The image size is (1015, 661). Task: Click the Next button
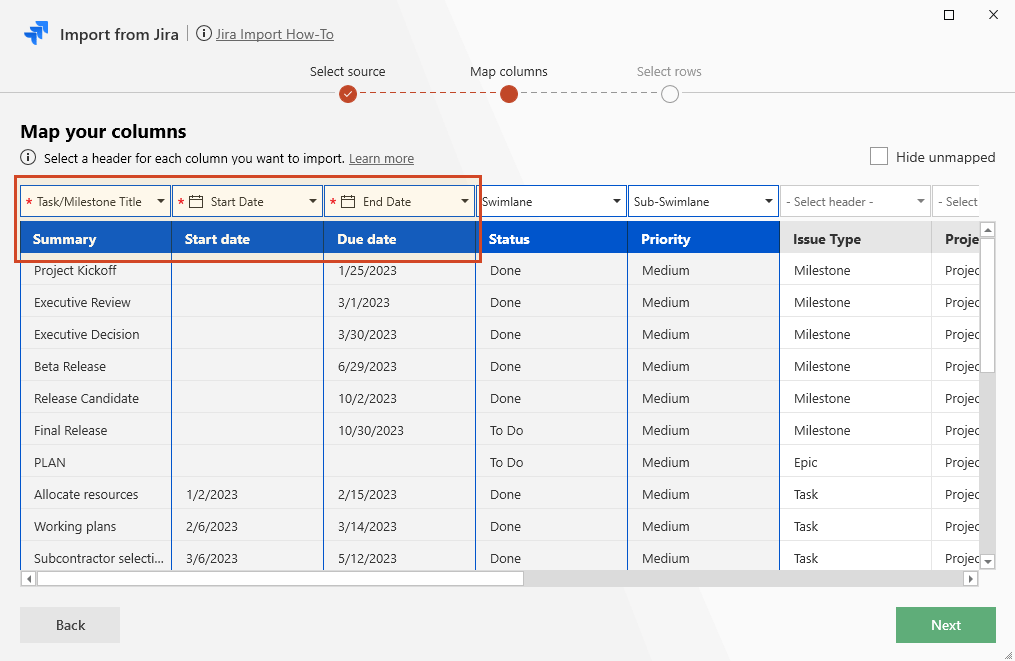tap(945, 625)
